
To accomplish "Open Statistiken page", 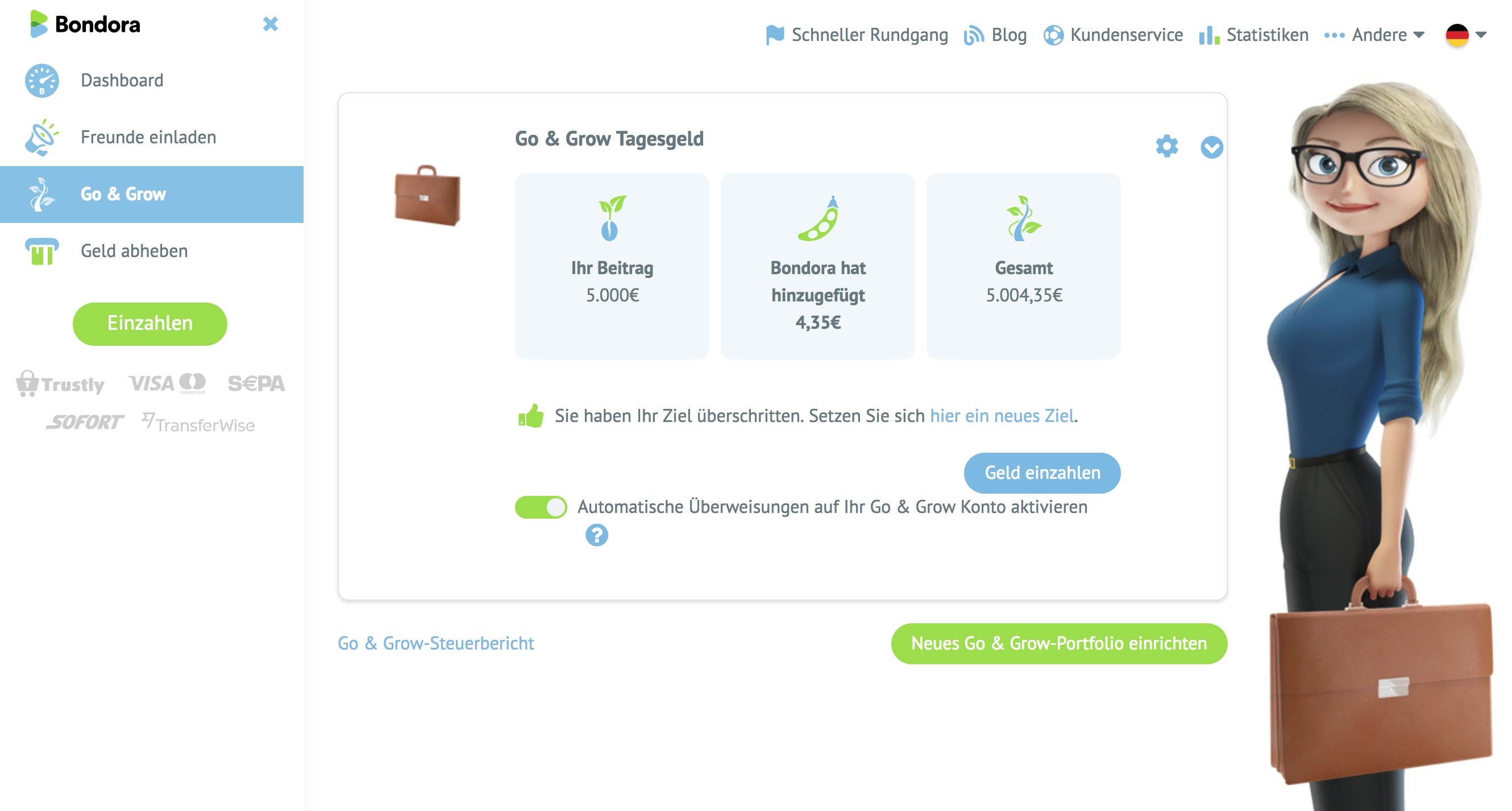I will click(1254, 35).
